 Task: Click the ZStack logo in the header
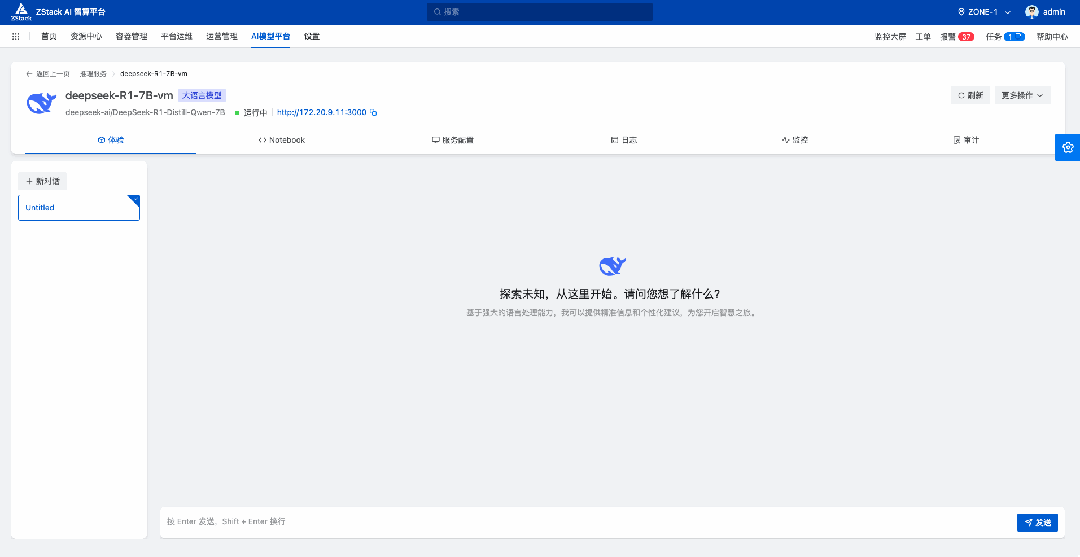20,12
